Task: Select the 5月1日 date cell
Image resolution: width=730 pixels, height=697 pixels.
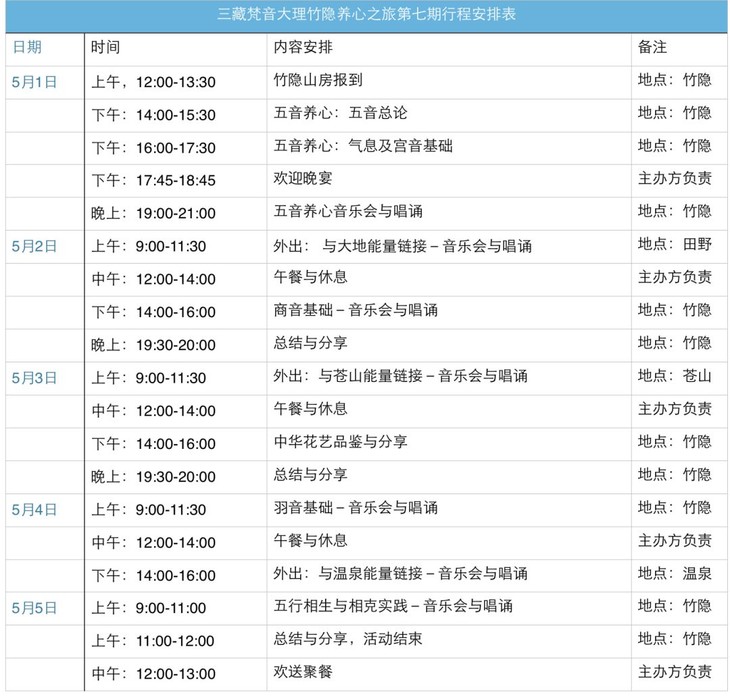Action: click(x=35, y=82)
